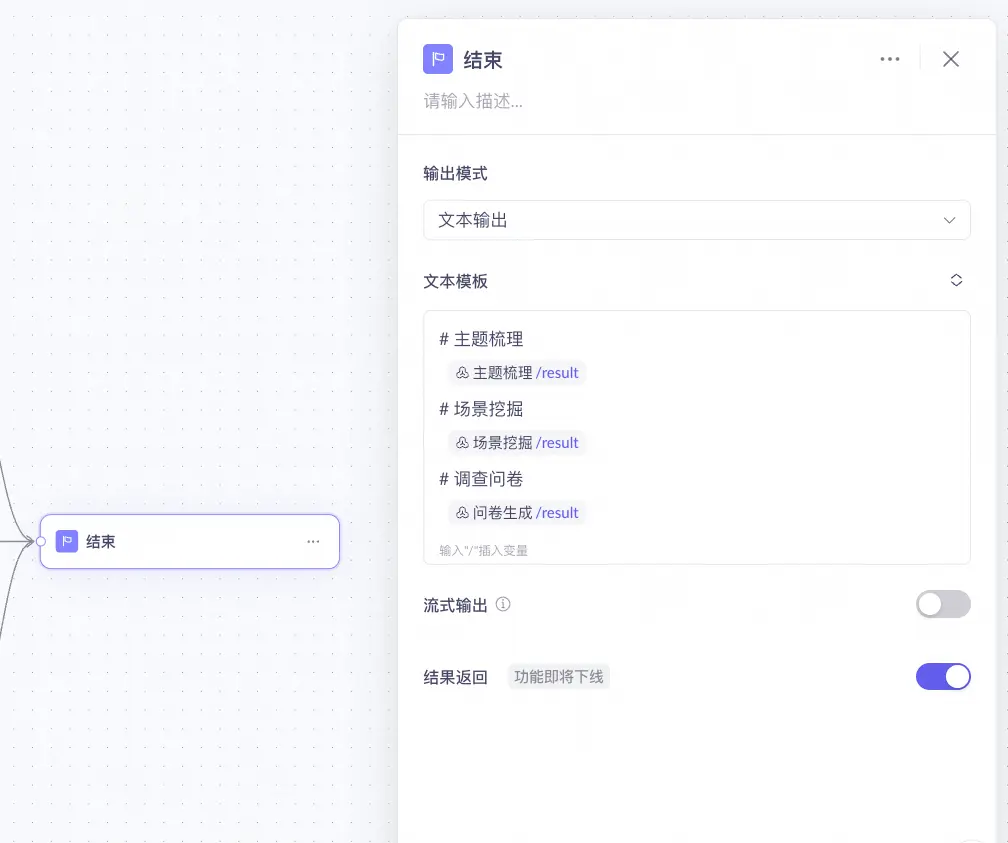Click the 输入"/"插入变量 hint in the template box
1008x843 pixels.
pos(483,550)
